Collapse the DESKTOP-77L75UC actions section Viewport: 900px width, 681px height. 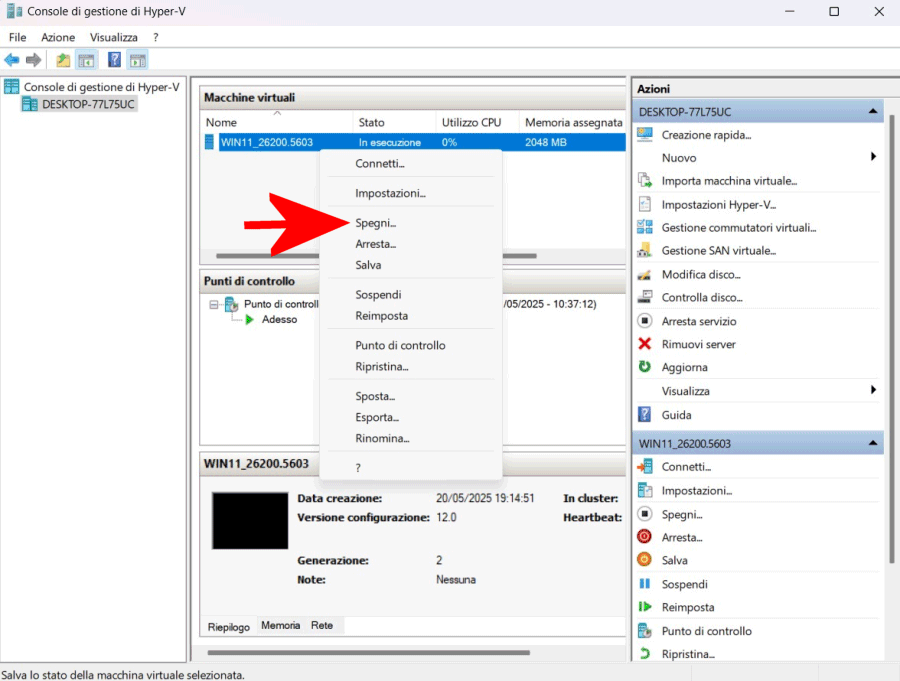click(873, 111)
